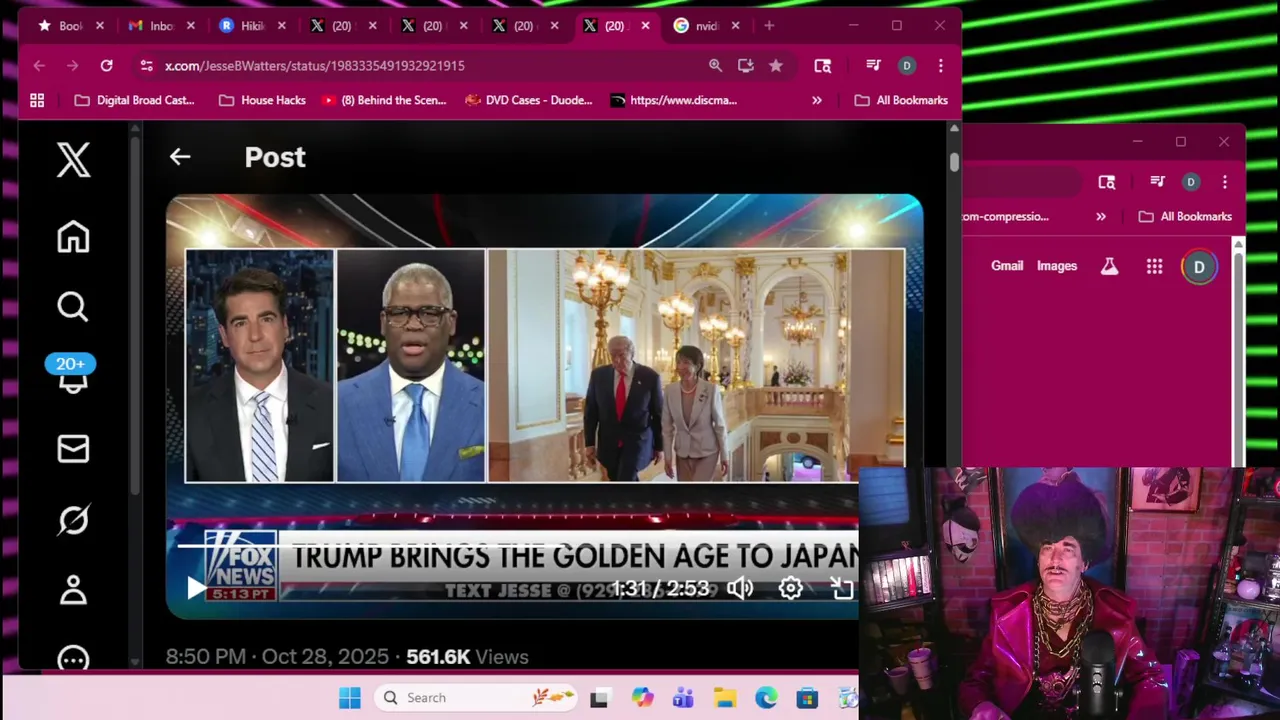Open More circle icon in X sidebar

point(73,658)
